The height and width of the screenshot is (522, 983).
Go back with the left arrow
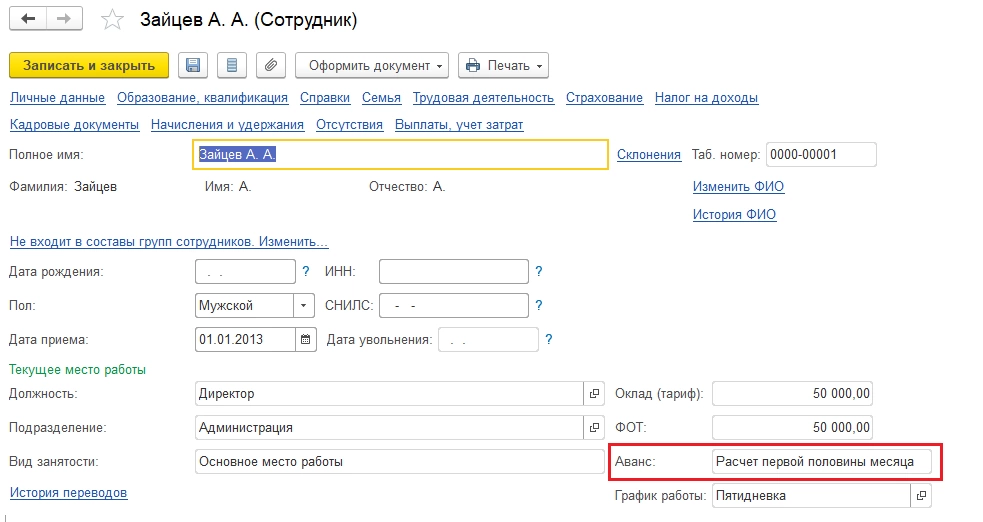click(x=28, y=19)
